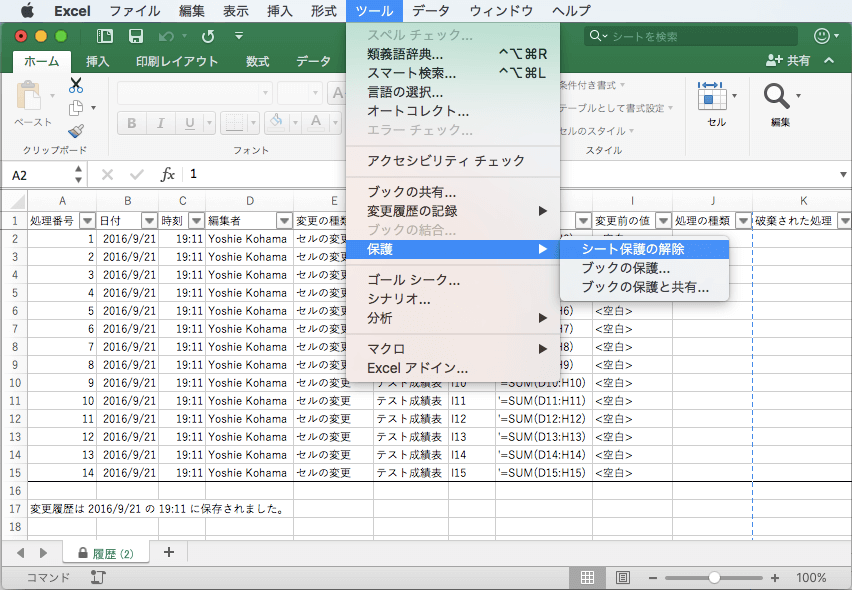852x590 pixels.
Task: Add a new sheet with plus button
Action: tap(169, 552)
